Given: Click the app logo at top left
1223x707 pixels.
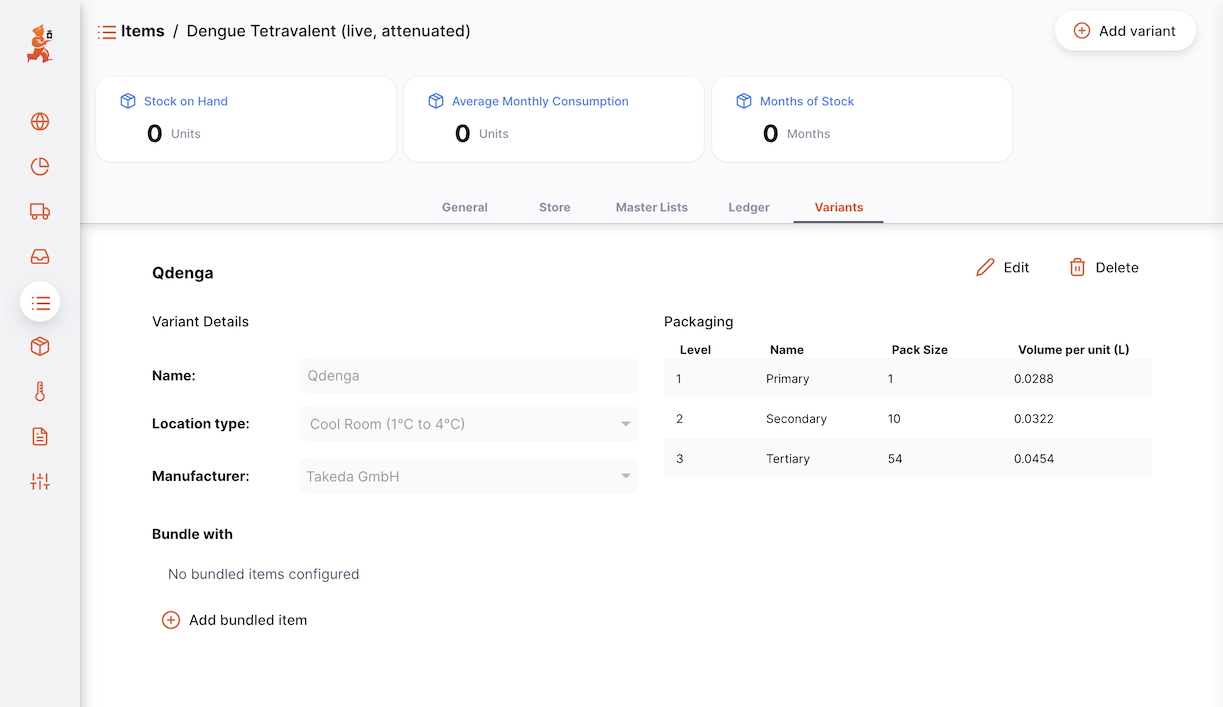Looking at the screenshot, I should pyautogui.click(x=40, y=45).
